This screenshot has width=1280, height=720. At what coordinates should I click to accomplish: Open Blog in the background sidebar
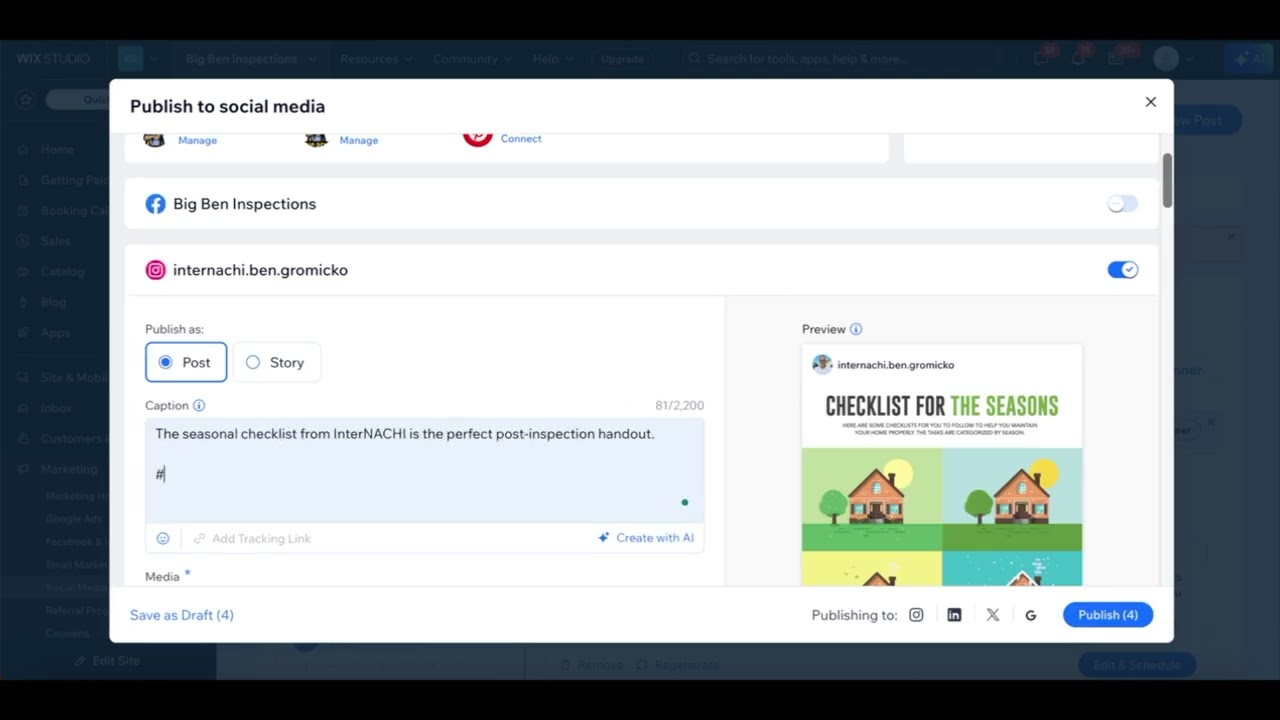(x=53, y=302)
